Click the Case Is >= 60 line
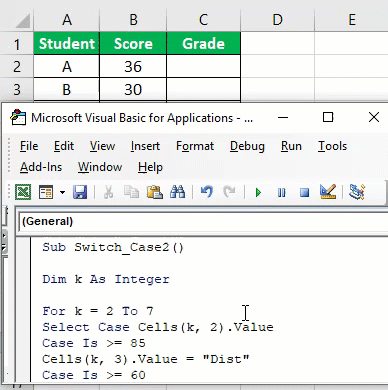Screen dimensions: 388x390 tap(94, 375)
